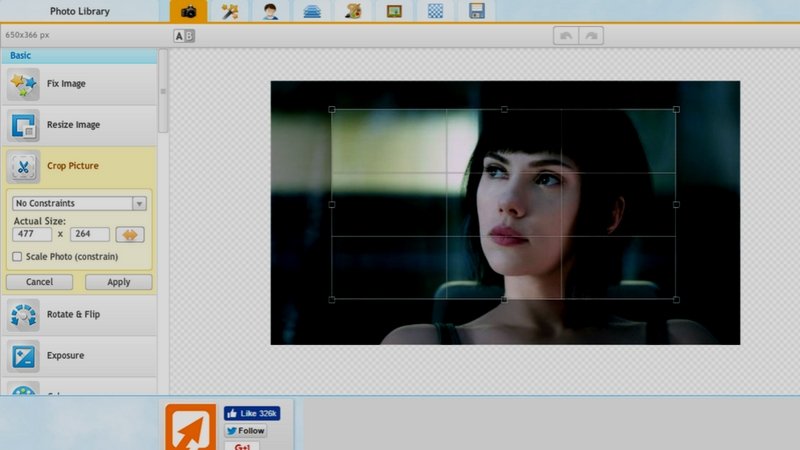Click the Undo arrow button
The image size is (800, 450).
click(x=566, y=36)
